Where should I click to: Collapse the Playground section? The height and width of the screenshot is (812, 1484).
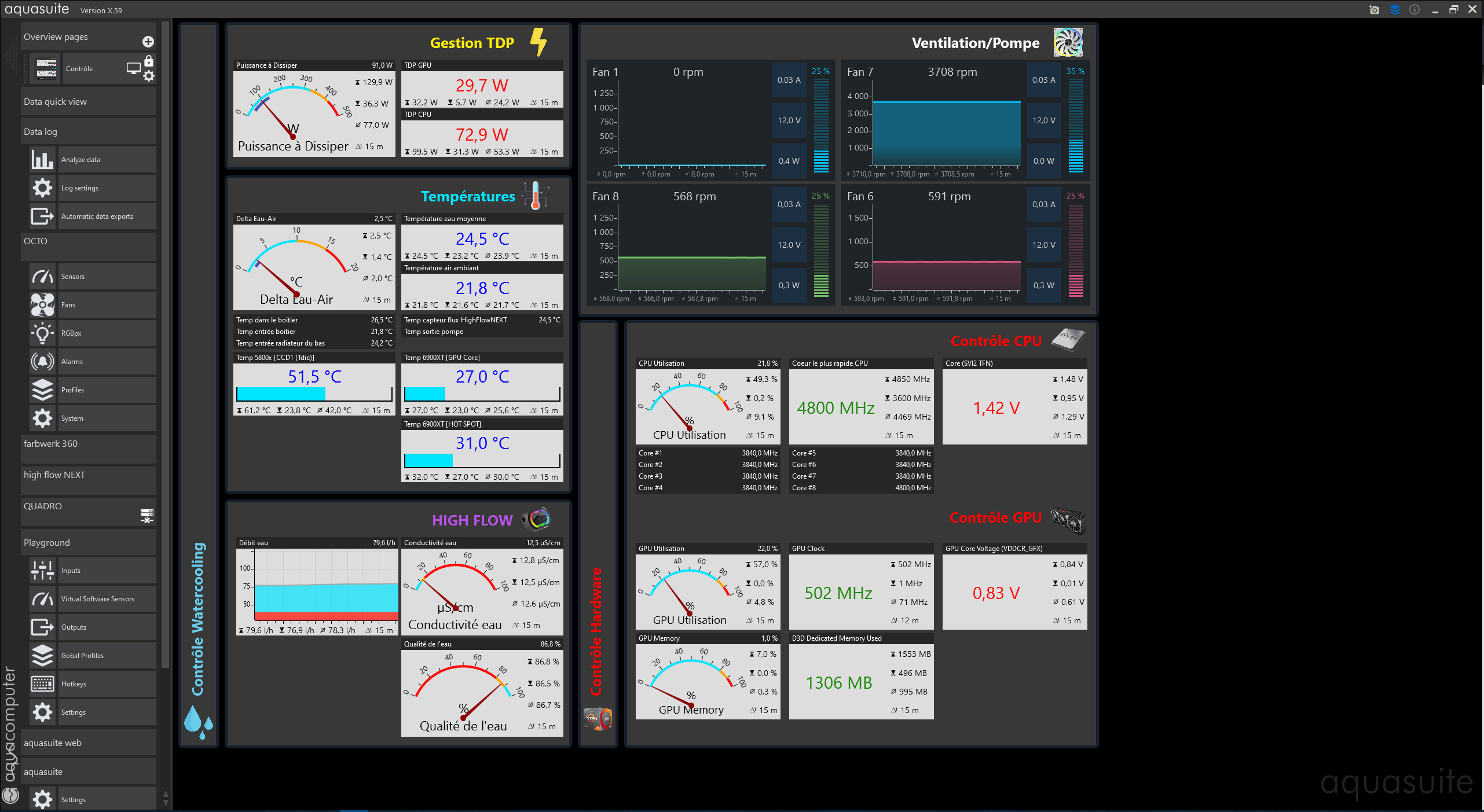point(89,542)
